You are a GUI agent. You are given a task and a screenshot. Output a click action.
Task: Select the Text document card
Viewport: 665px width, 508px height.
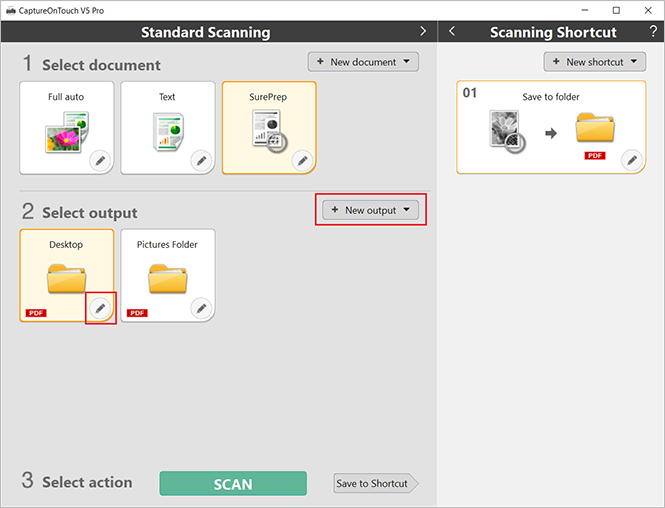pyautogui.click(x=168, y=128)
